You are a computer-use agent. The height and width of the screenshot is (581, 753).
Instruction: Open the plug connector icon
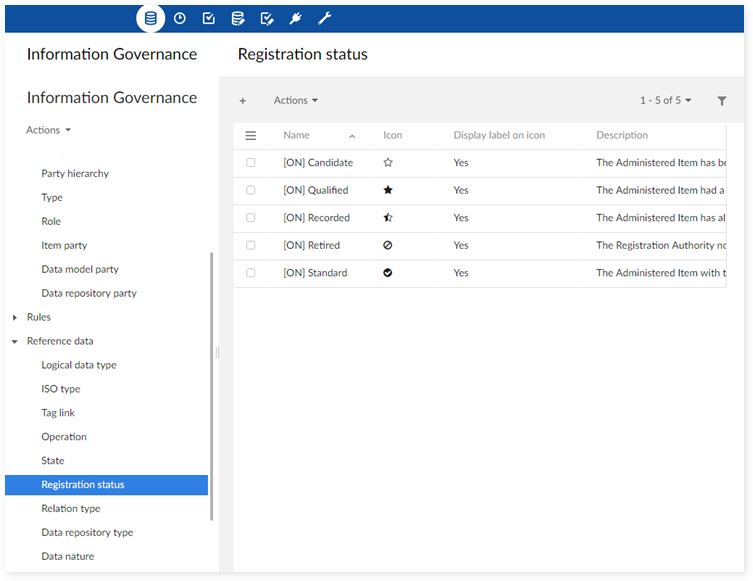tap(295, 18)
